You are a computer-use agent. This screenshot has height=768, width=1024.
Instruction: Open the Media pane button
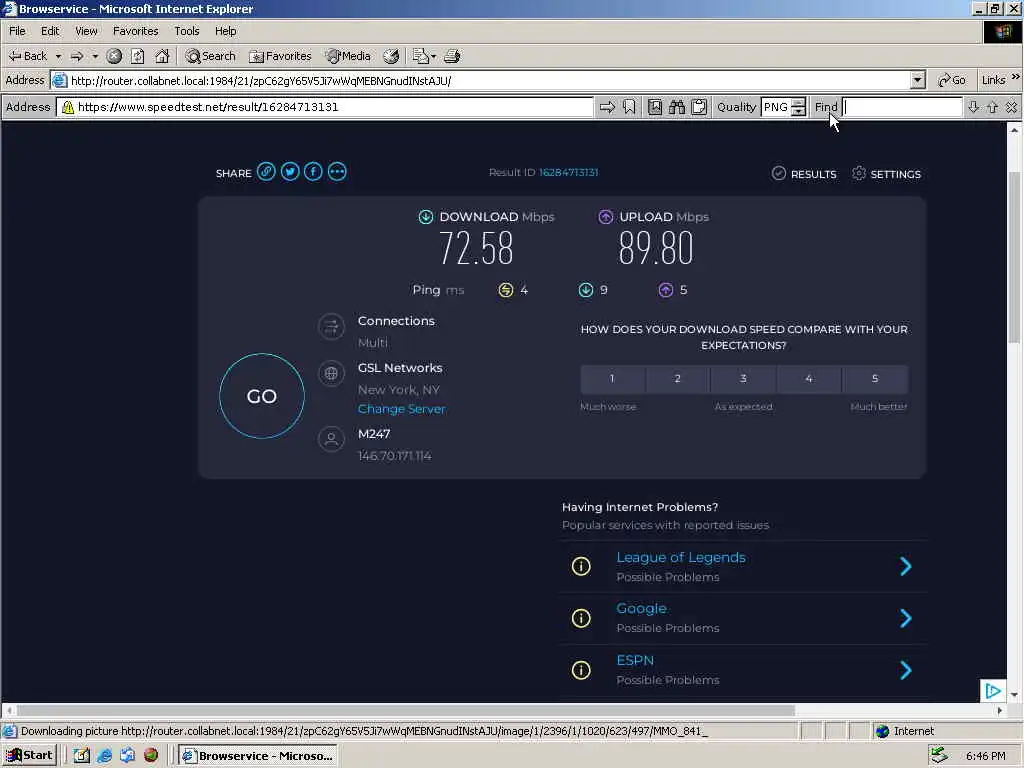tap(348, 56)
